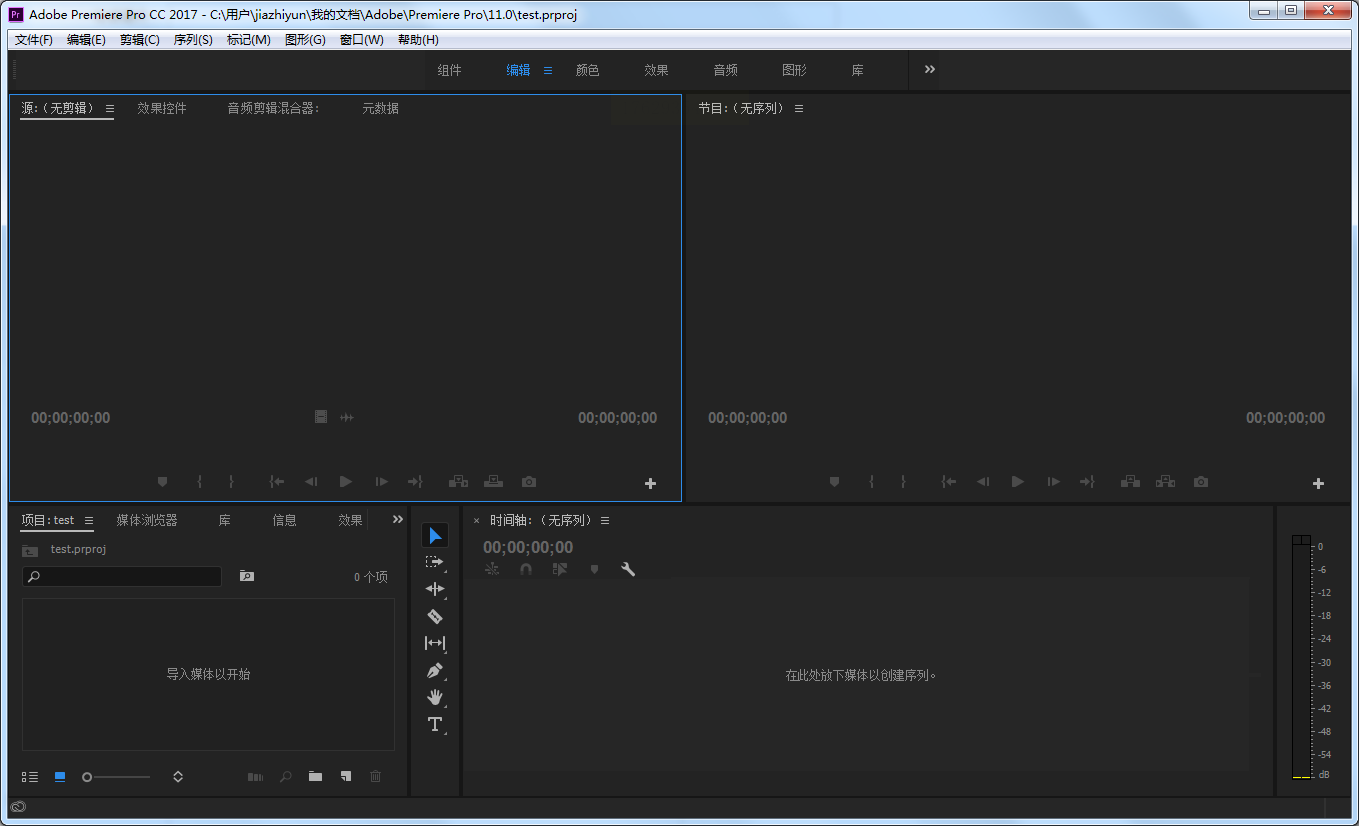
Task: Select the Razor tool
Action: tap(435, 616)
